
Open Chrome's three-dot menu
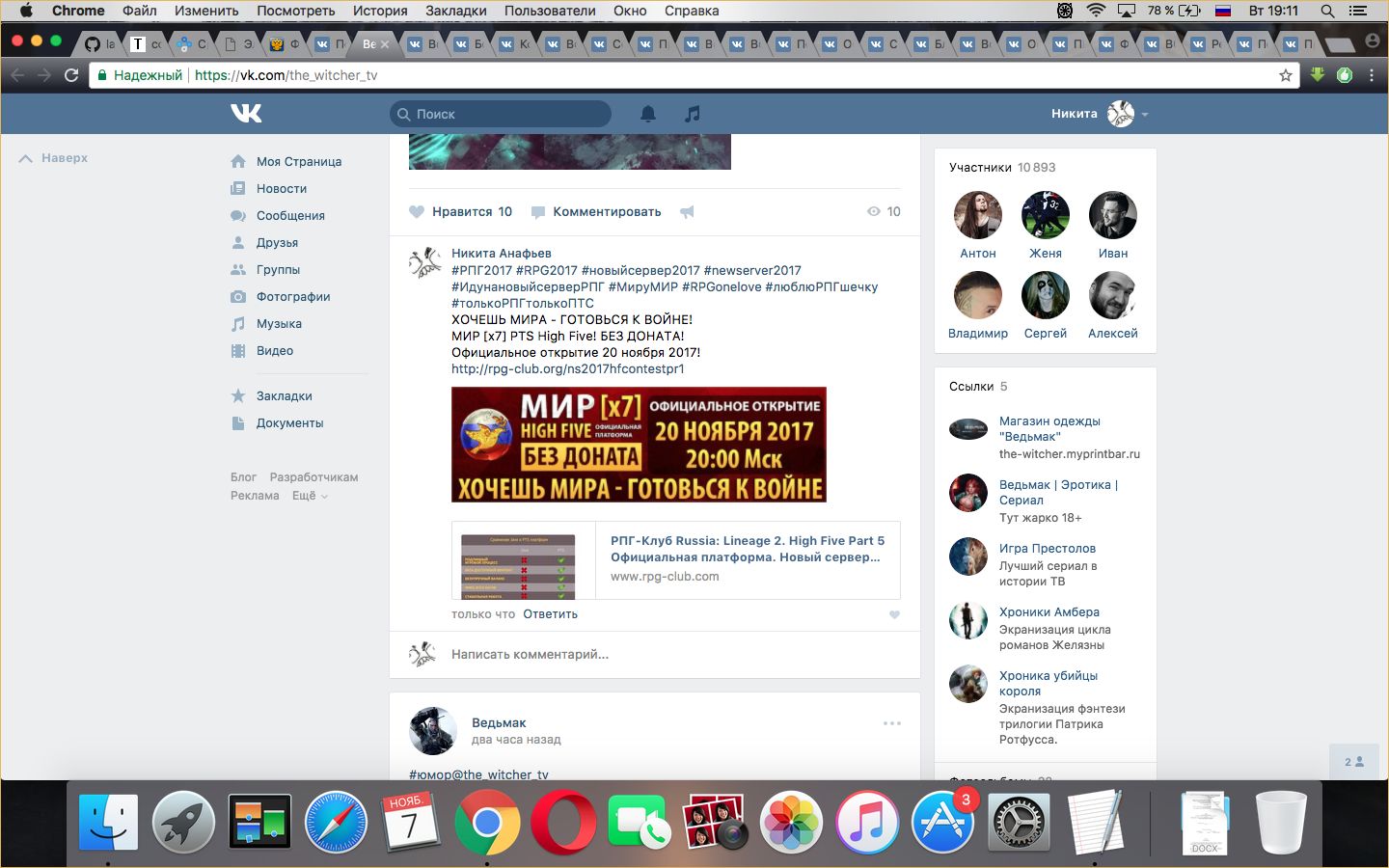coord(1371,75)
